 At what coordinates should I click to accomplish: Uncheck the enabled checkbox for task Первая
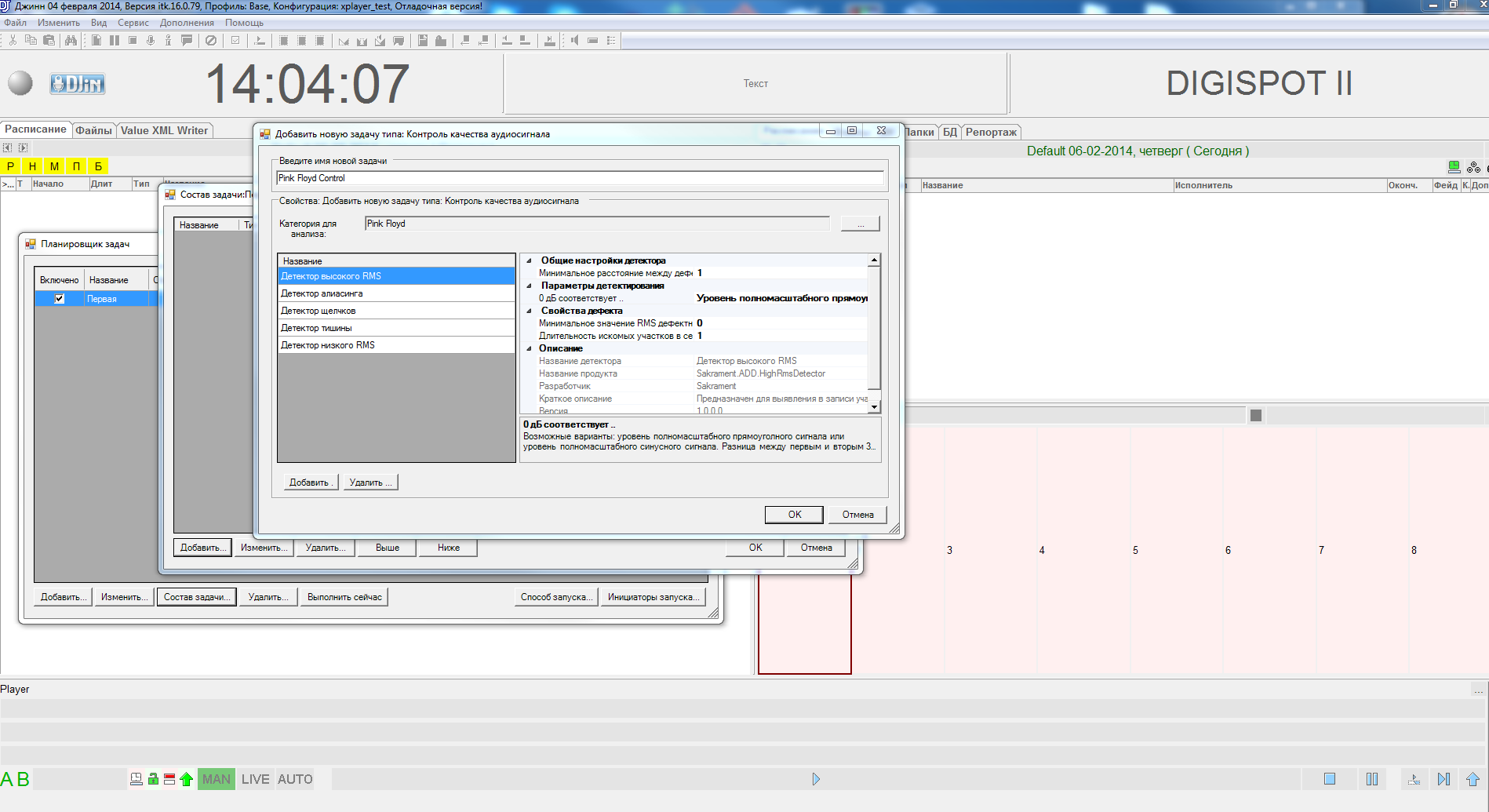pyautogui.click(x=59, y=299)
